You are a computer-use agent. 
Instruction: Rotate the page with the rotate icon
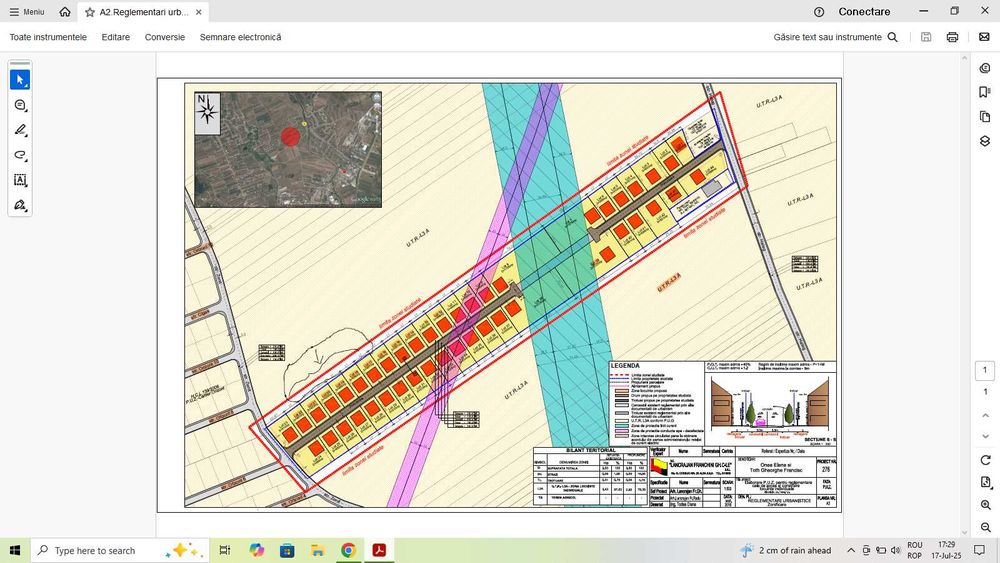(986, 459)
